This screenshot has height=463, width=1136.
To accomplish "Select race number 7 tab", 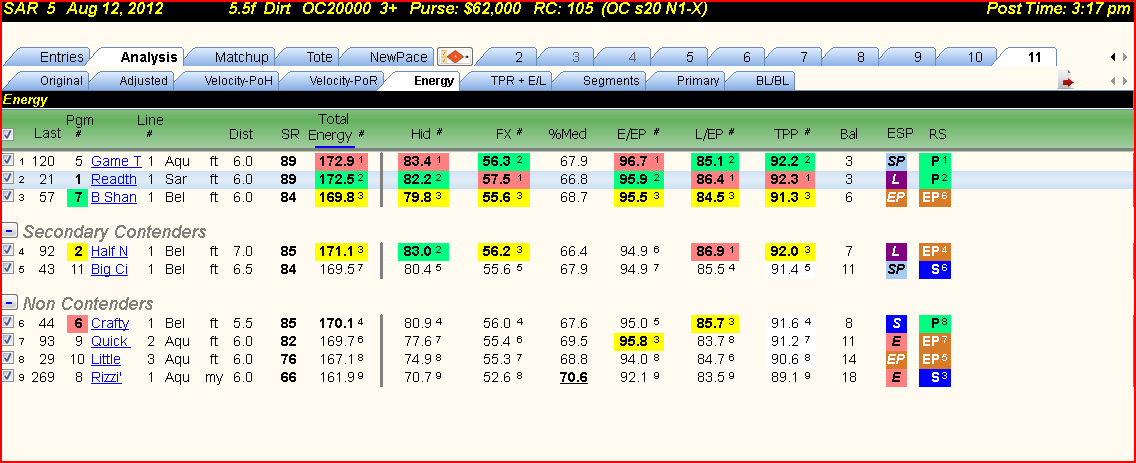I will [x=804, y=57].
